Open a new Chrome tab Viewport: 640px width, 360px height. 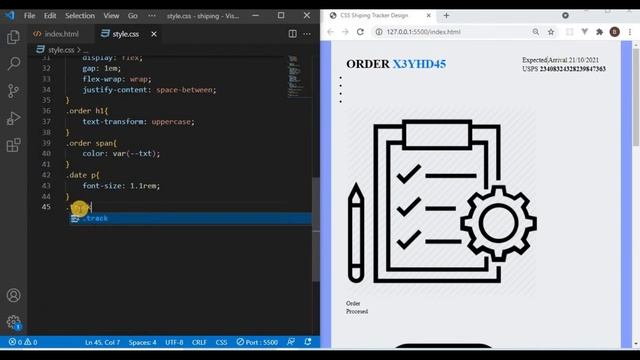(x=446, y=16)
